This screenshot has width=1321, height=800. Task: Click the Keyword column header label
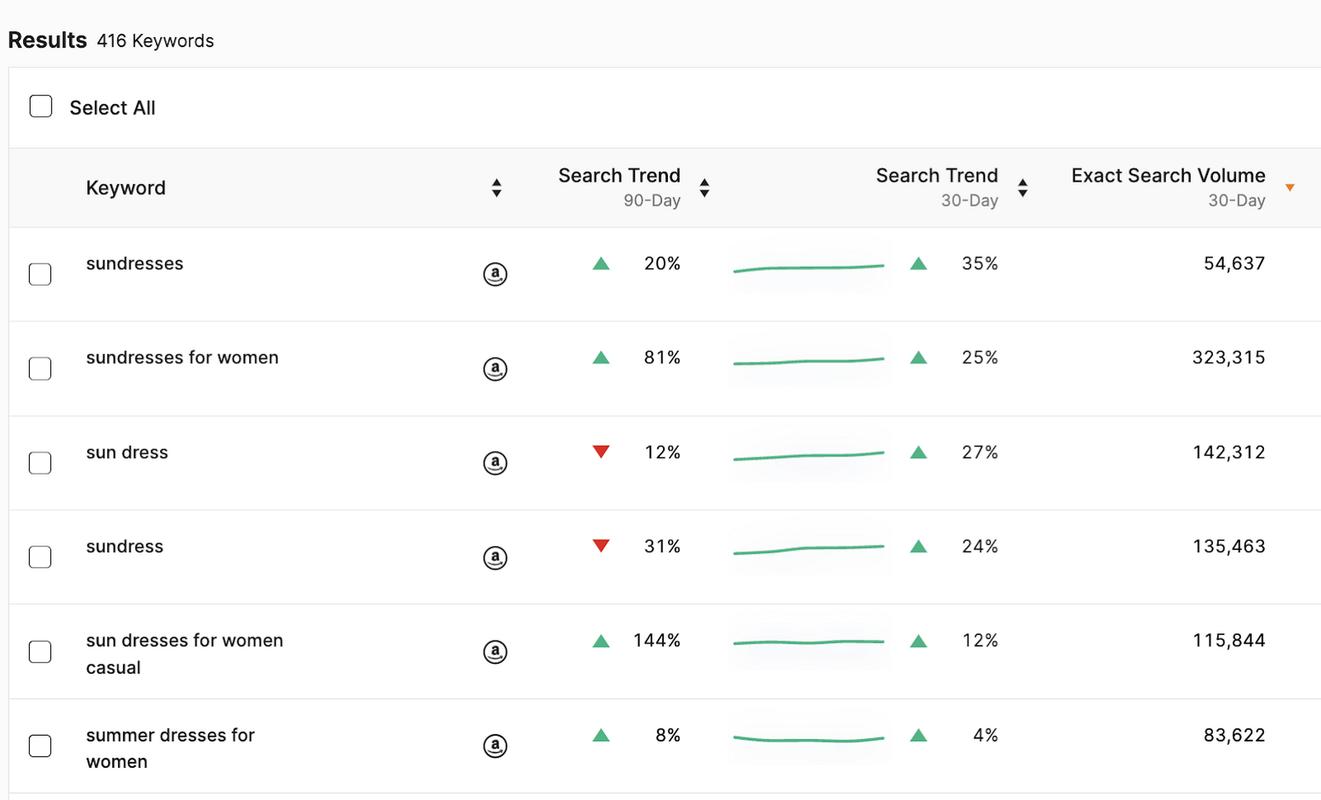(x=126, y=188)
